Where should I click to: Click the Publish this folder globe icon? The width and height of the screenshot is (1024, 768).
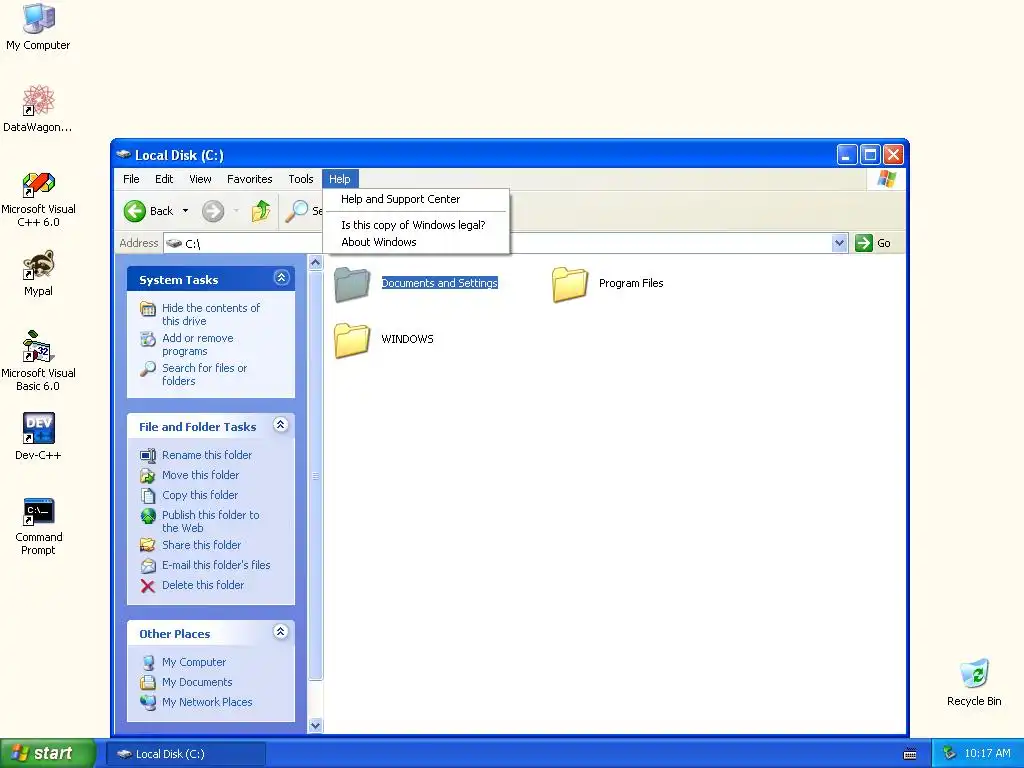point(148,516)
